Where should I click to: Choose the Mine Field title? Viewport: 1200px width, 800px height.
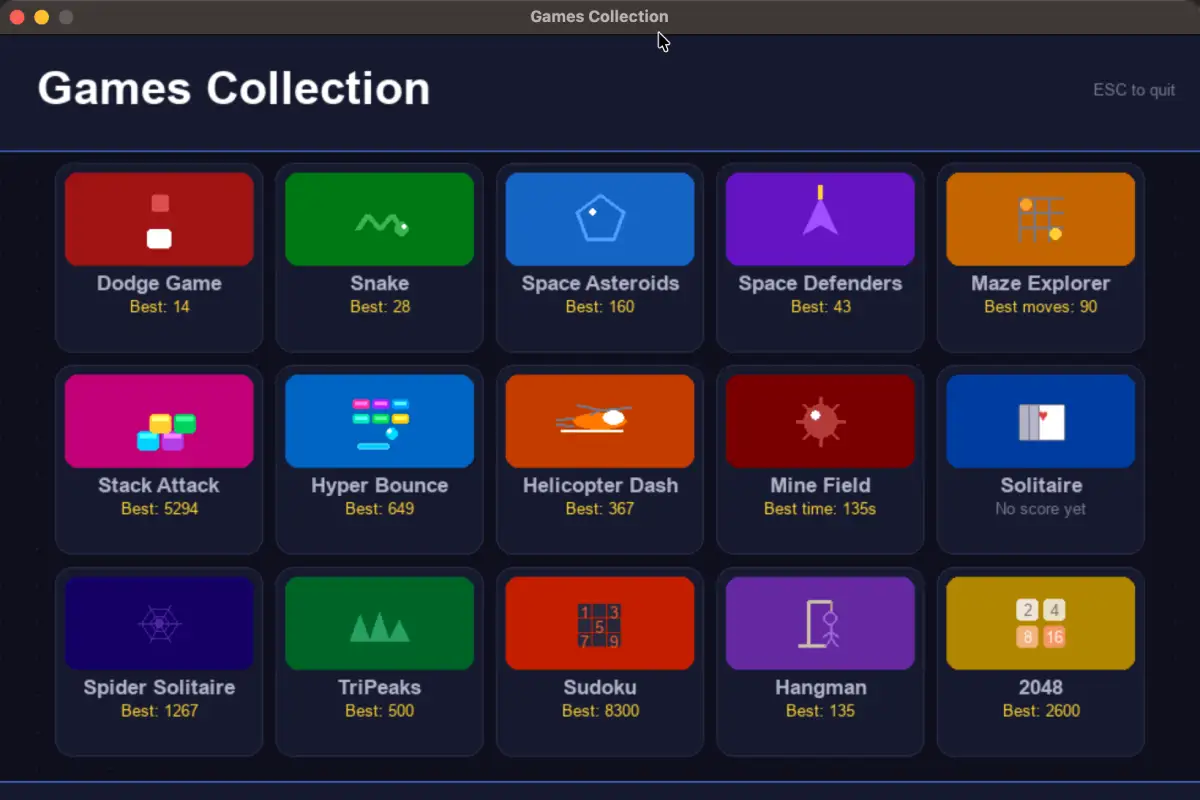point(820,485)
